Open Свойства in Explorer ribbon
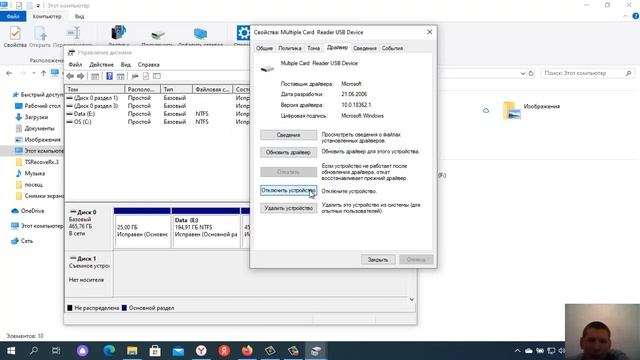This screenshot has height=360, width=640. point(15,37)
